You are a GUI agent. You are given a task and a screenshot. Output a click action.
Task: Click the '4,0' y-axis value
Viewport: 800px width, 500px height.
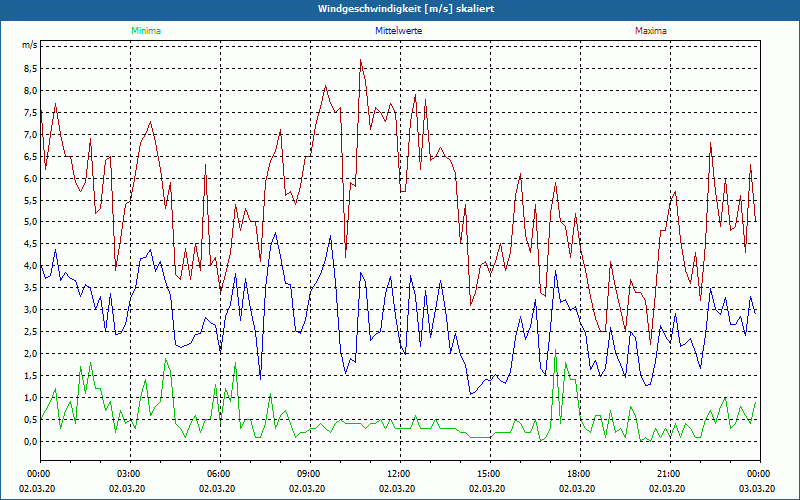31,266
